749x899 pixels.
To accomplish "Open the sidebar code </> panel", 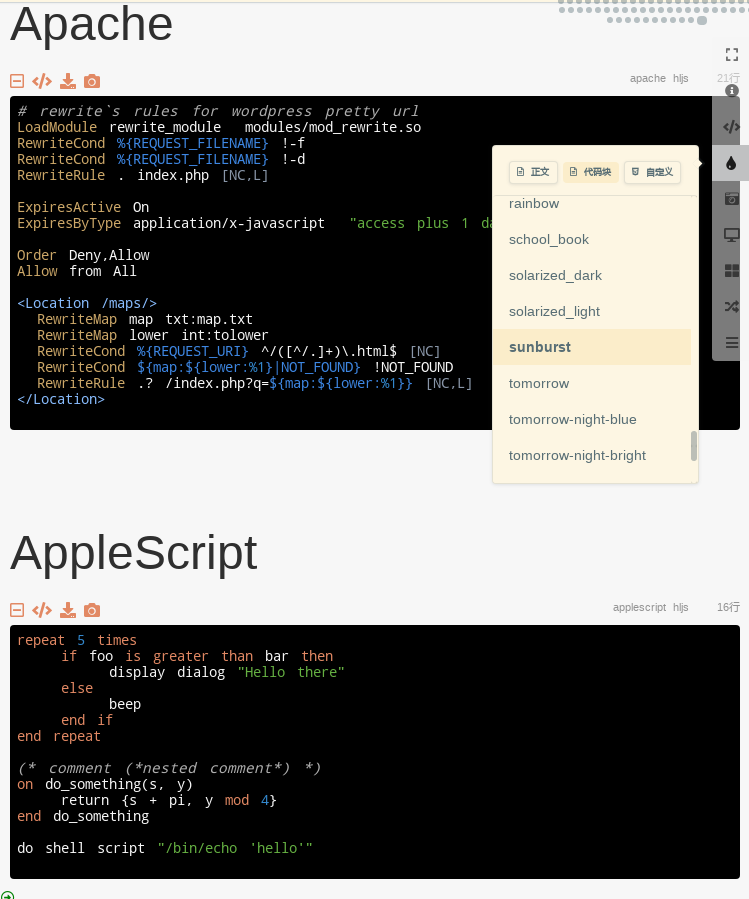I will coord(731,127).
